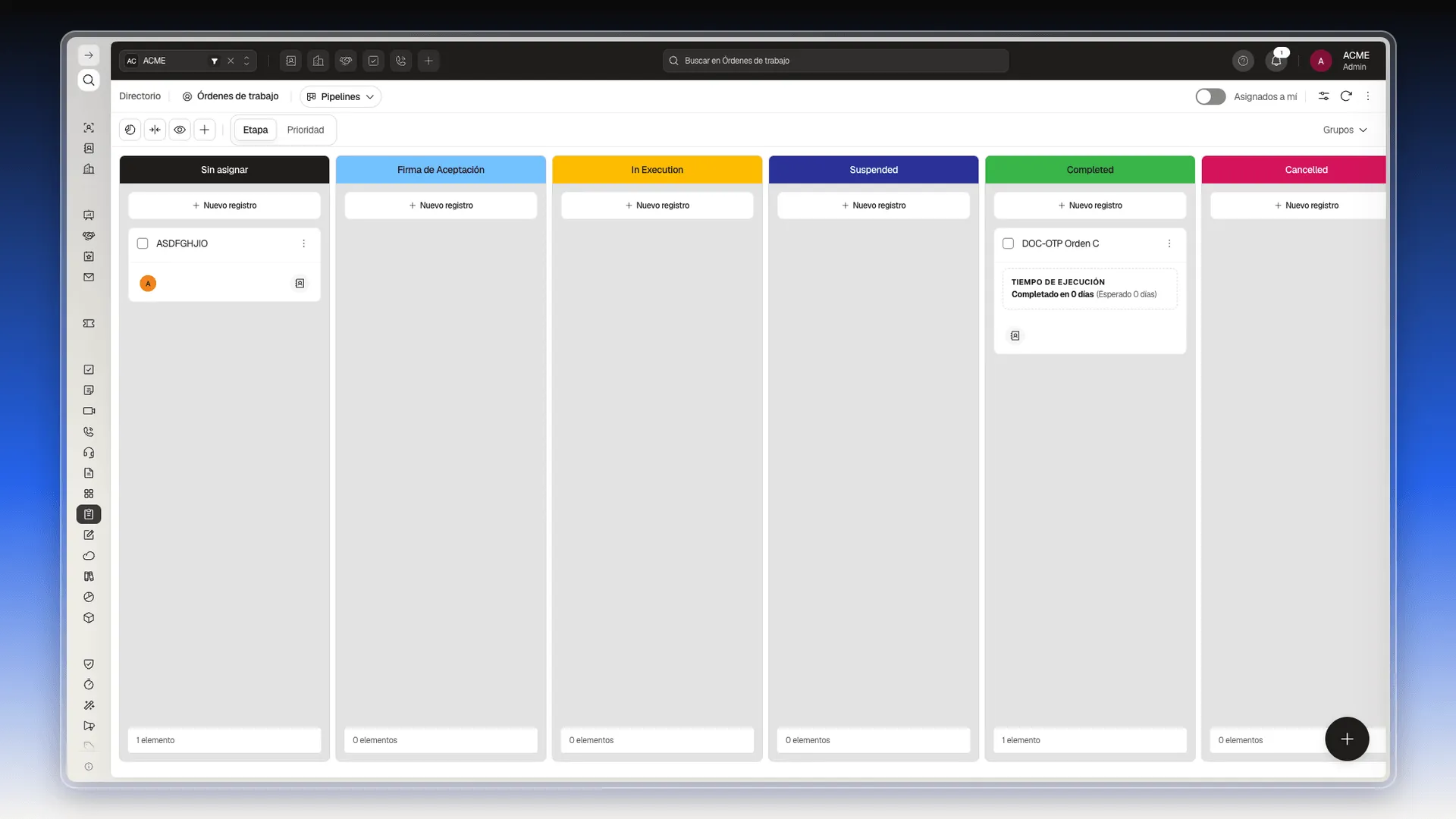Open the header three-dot more options menu
Screen dimensions: 1456x819
(1368, 96)
